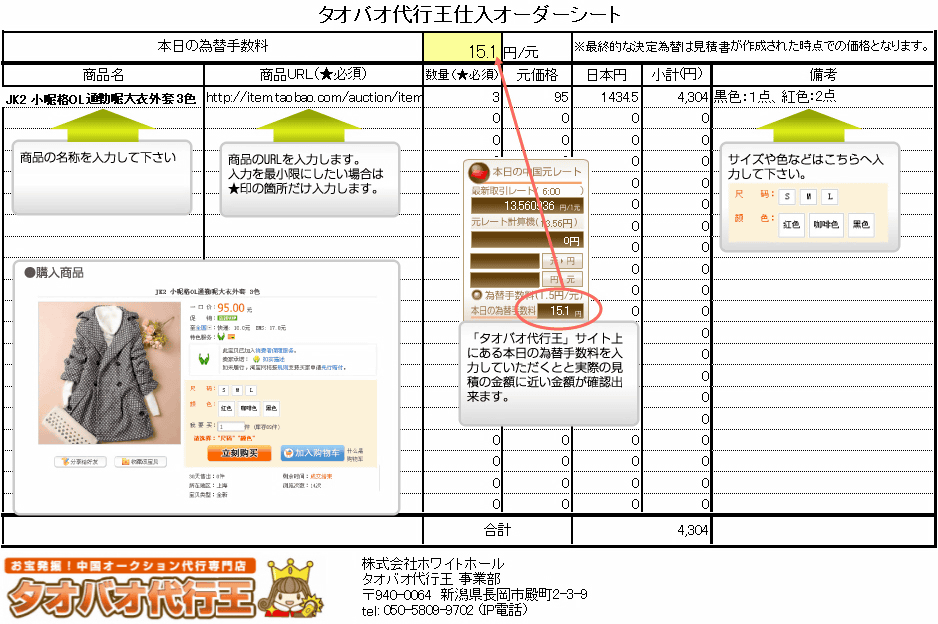Choose 咖啡色 option in the 備考 note callout
Image resolution: width=938 pixels, height=624 pixels.
tap(826, 225)
